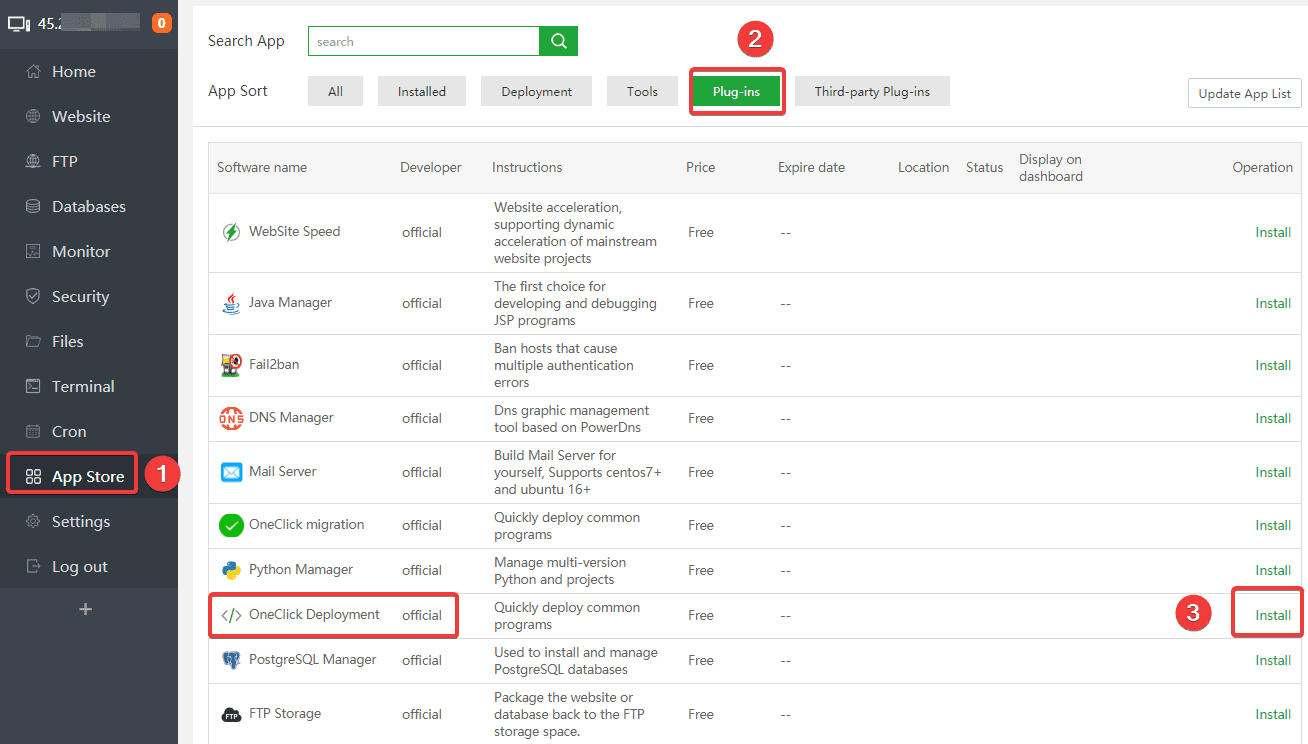Click the PostgreSQL Manager elephant icon
The image size is (1308, 744).
231,660
